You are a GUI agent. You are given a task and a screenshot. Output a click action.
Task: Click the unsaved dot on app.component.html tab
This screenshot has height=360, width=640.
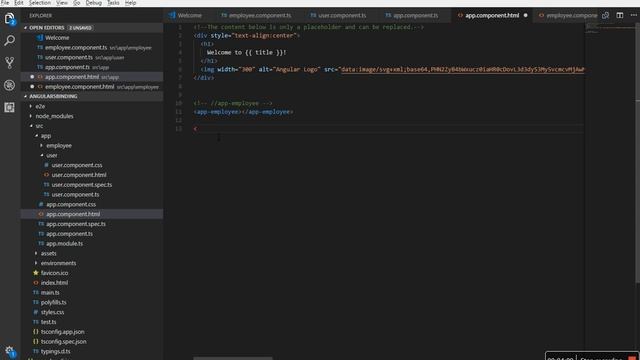click(x=525, y=16)
